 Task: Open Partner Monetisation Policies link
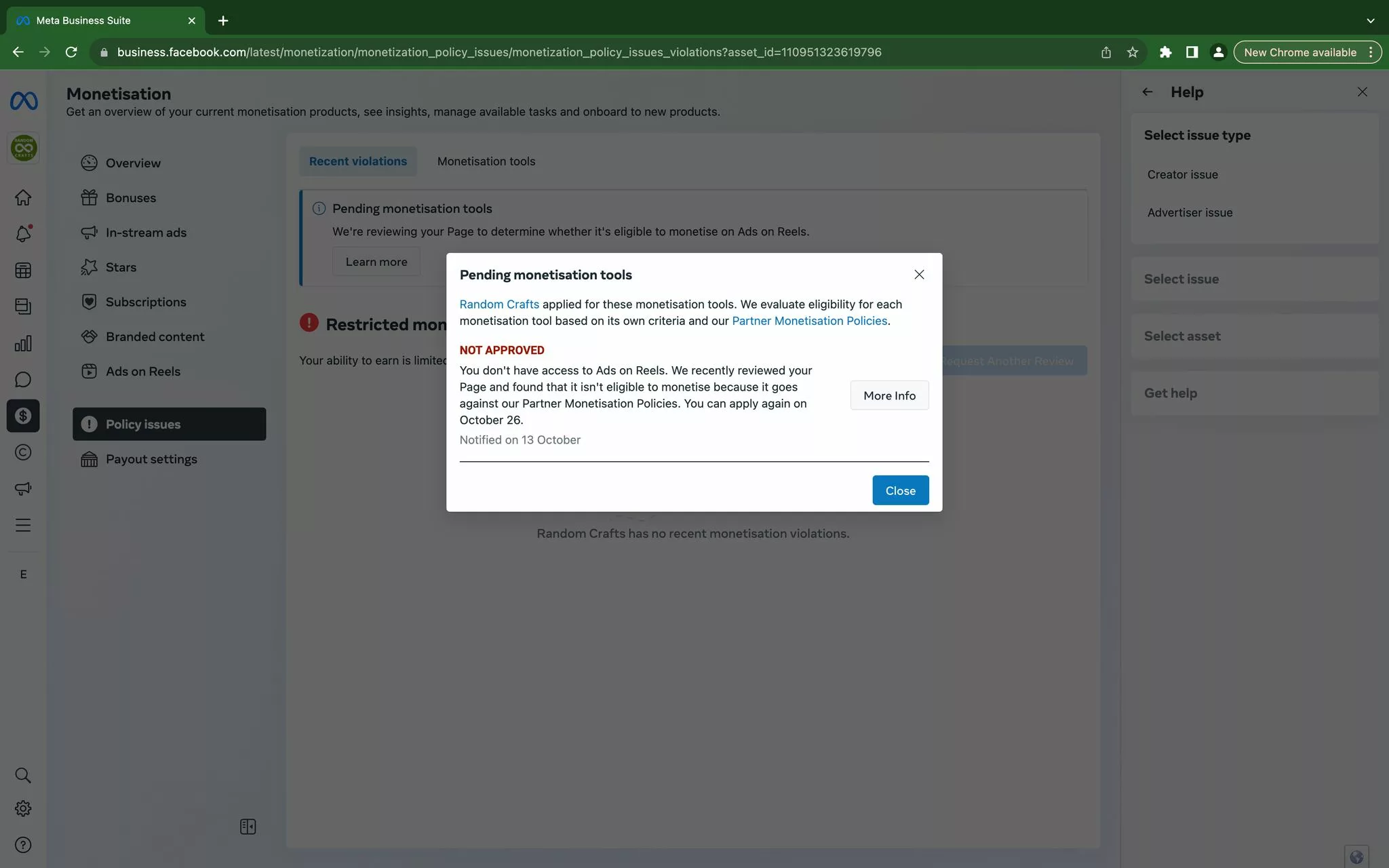[x=809, y=321]
